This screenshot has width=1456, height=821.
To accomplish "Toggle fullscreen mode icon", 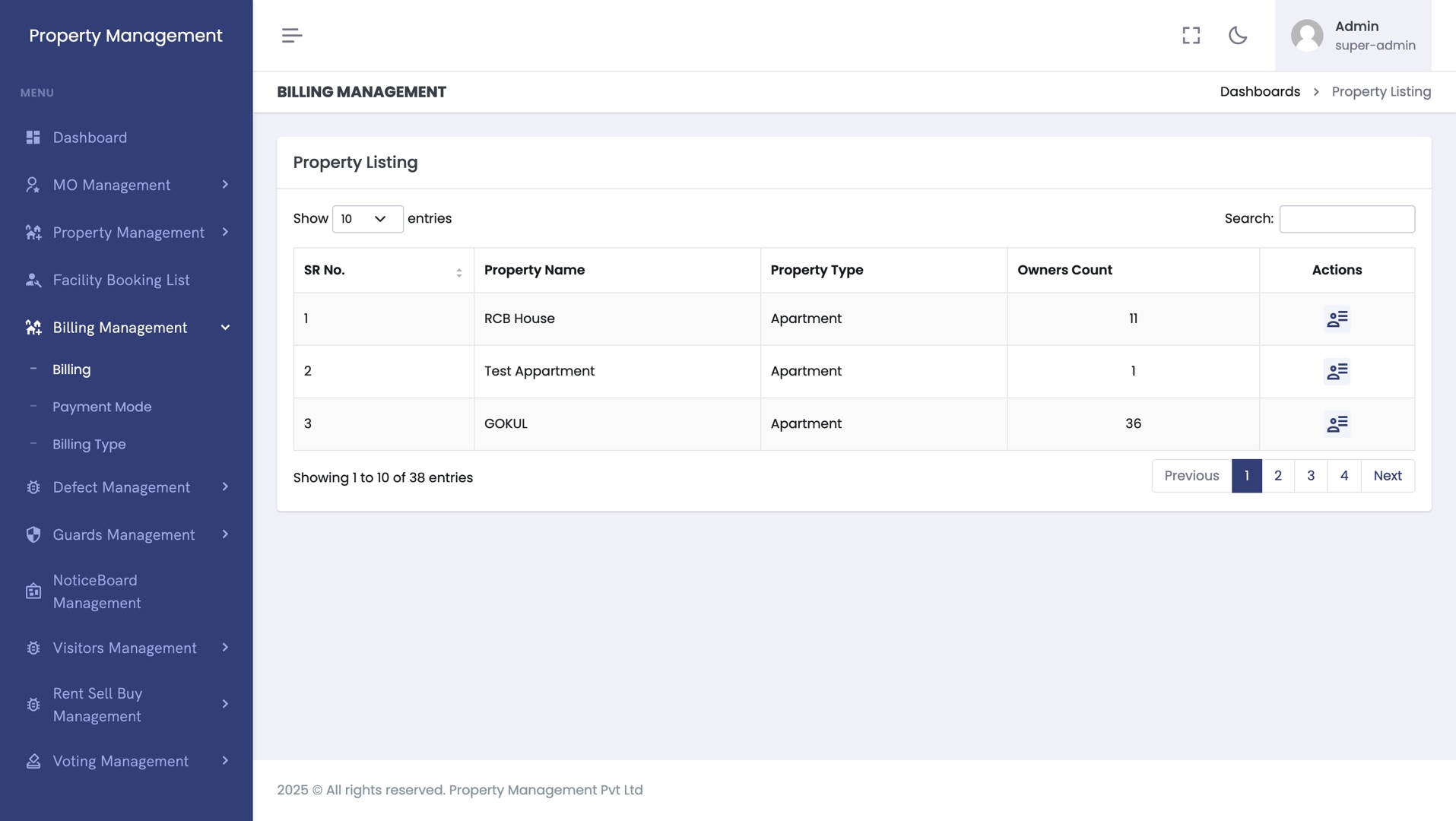I will coord(1191,36).
